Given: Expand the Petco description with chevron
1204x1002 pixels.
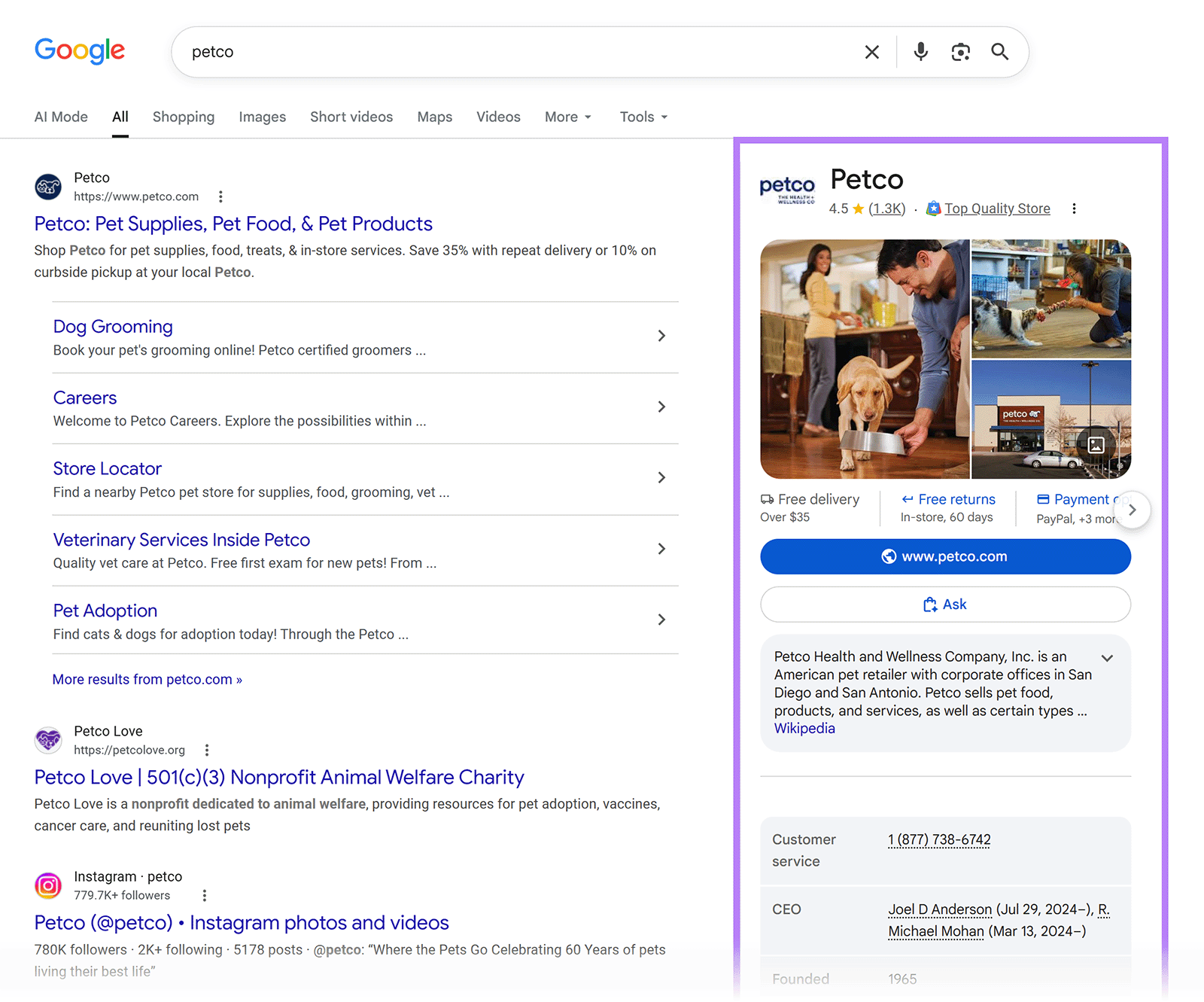Looking at the screenshot, I should pyautogui.click(x=1107, y=658).
